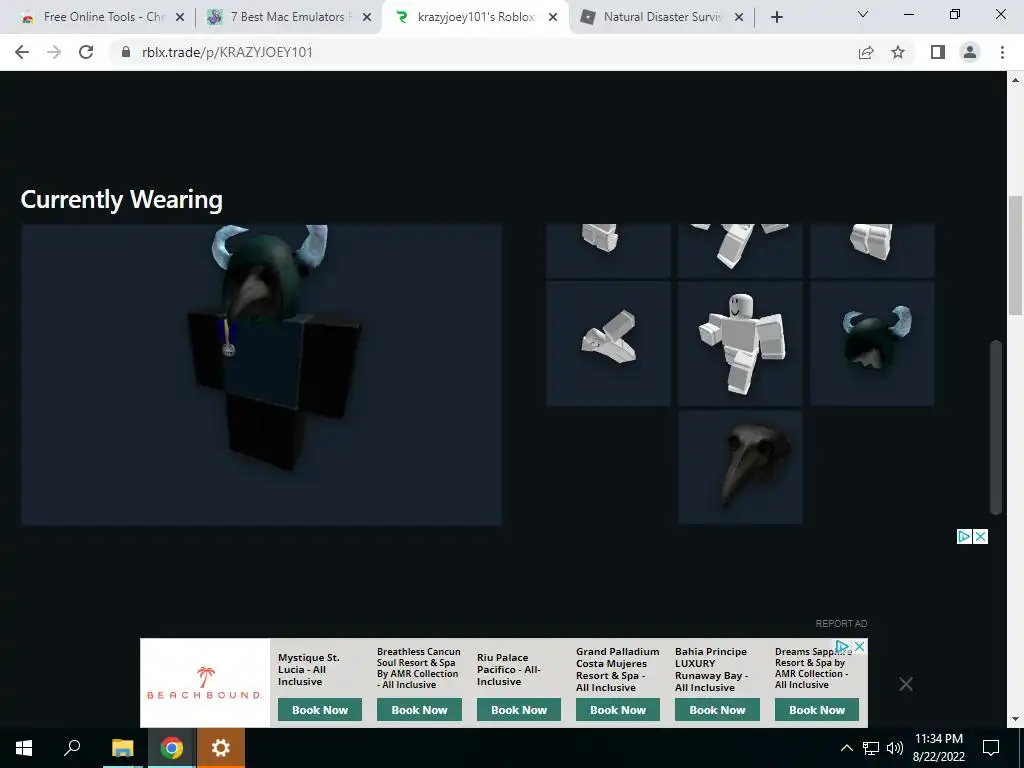Click the item list scrollbar

point(995,426)
